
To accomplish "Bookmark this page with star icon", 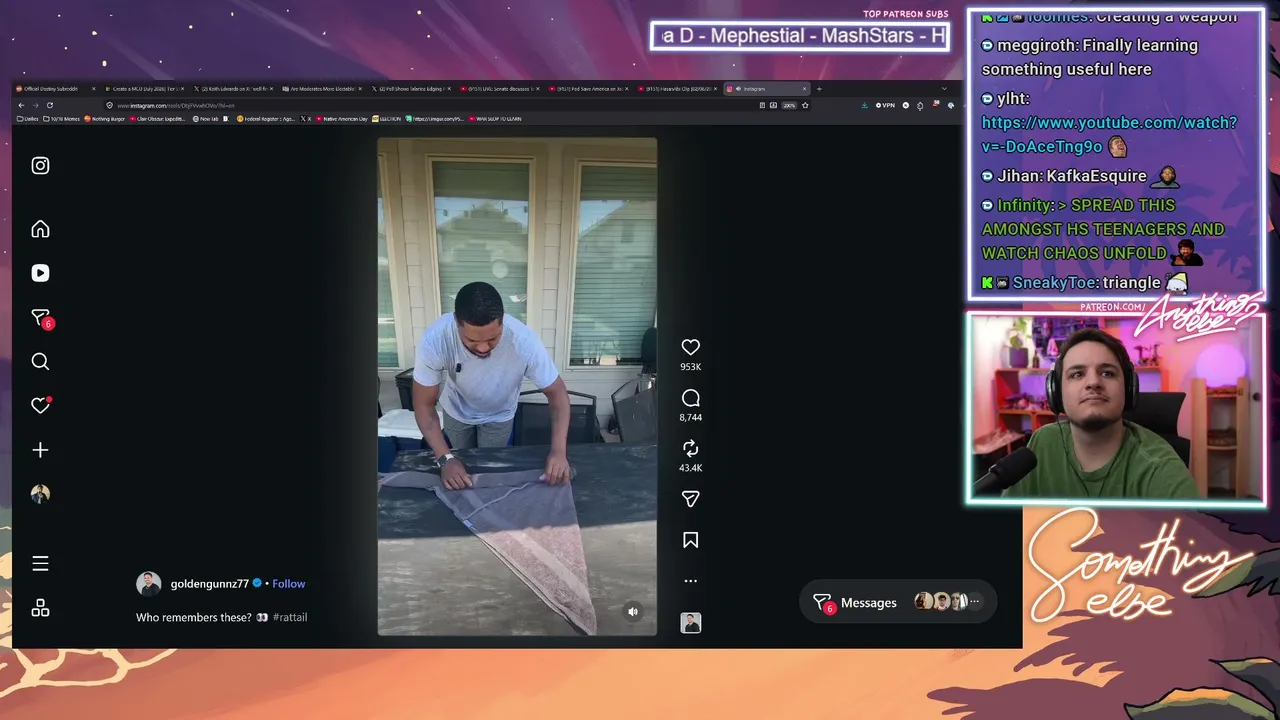I will 805,105.
